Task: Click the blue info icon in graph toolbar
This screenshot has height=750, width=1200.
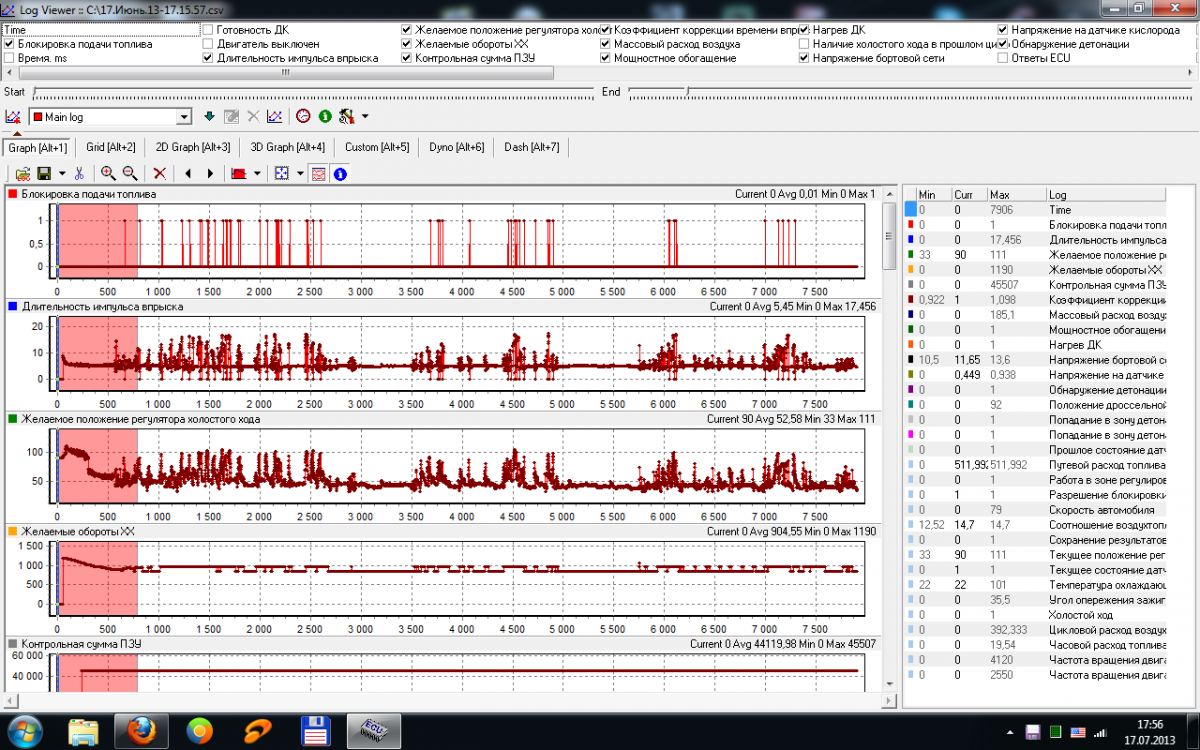Action: click(x=340, y=173)
